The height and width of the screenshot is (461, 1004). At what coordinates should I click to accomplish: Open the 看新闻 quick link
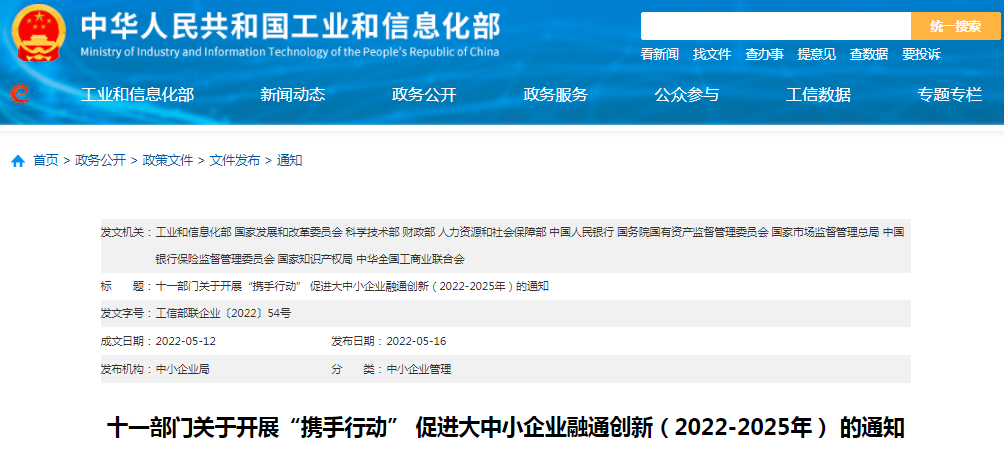click(660, 54)
